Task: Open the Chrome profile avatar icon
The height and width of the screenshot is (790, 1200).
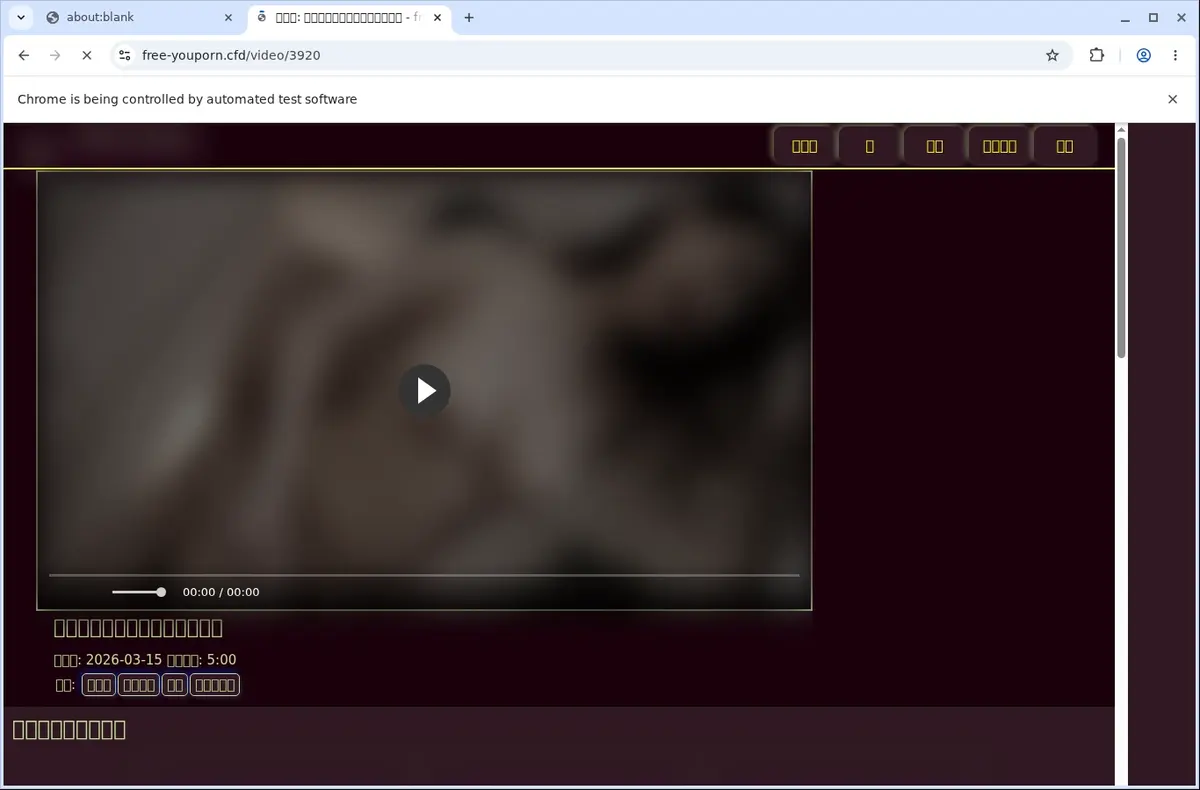Action: 1143,56
